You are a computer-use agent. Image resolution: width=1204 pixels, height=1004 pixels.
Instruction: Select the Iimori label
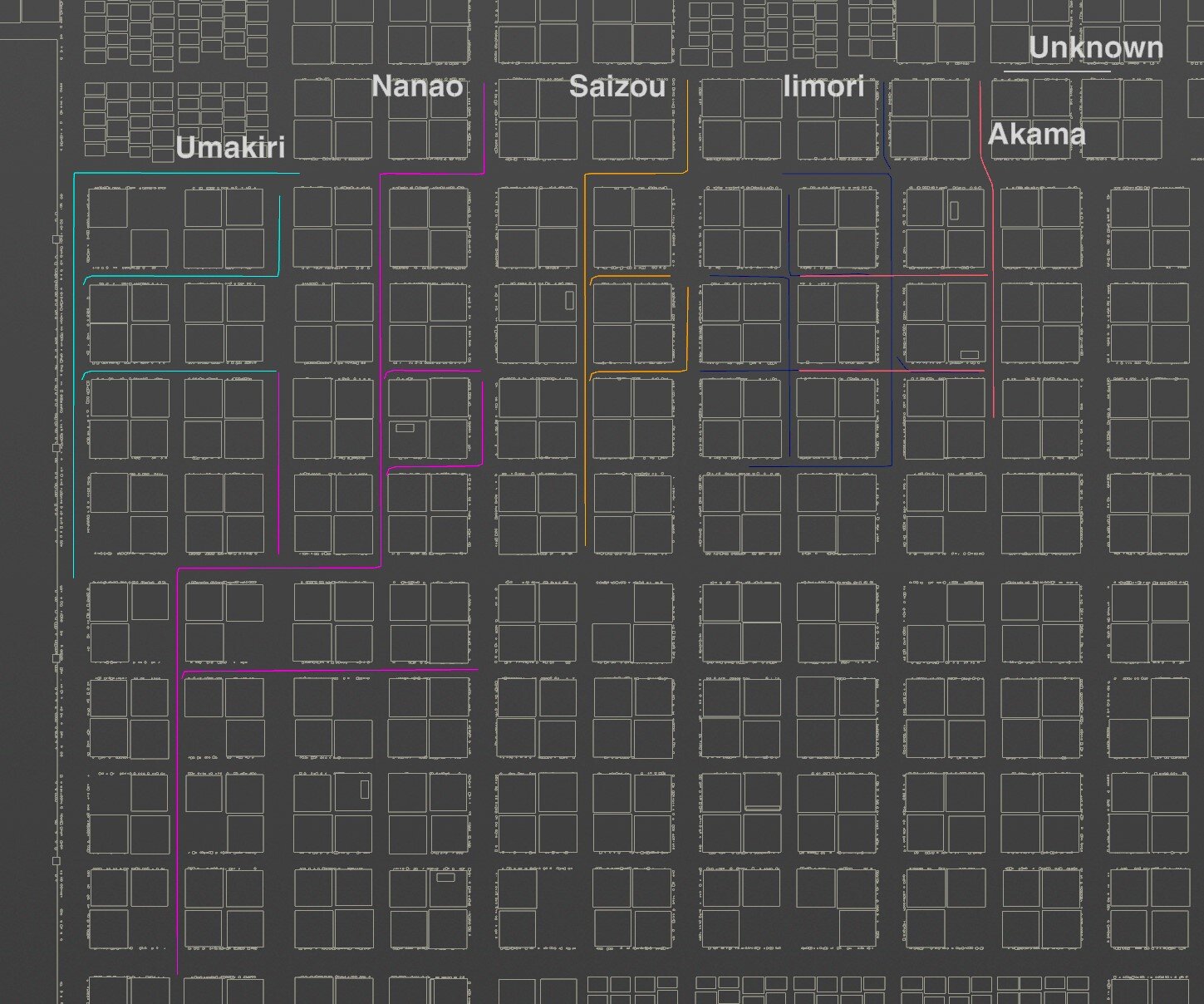[x=823, y=86]
